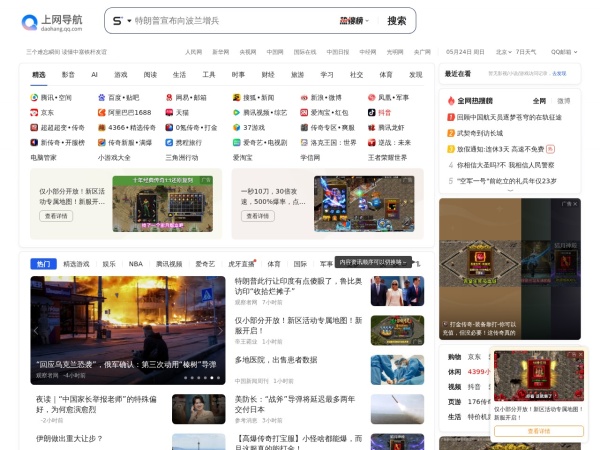Show the previous carousel slide

click(36, 331)
